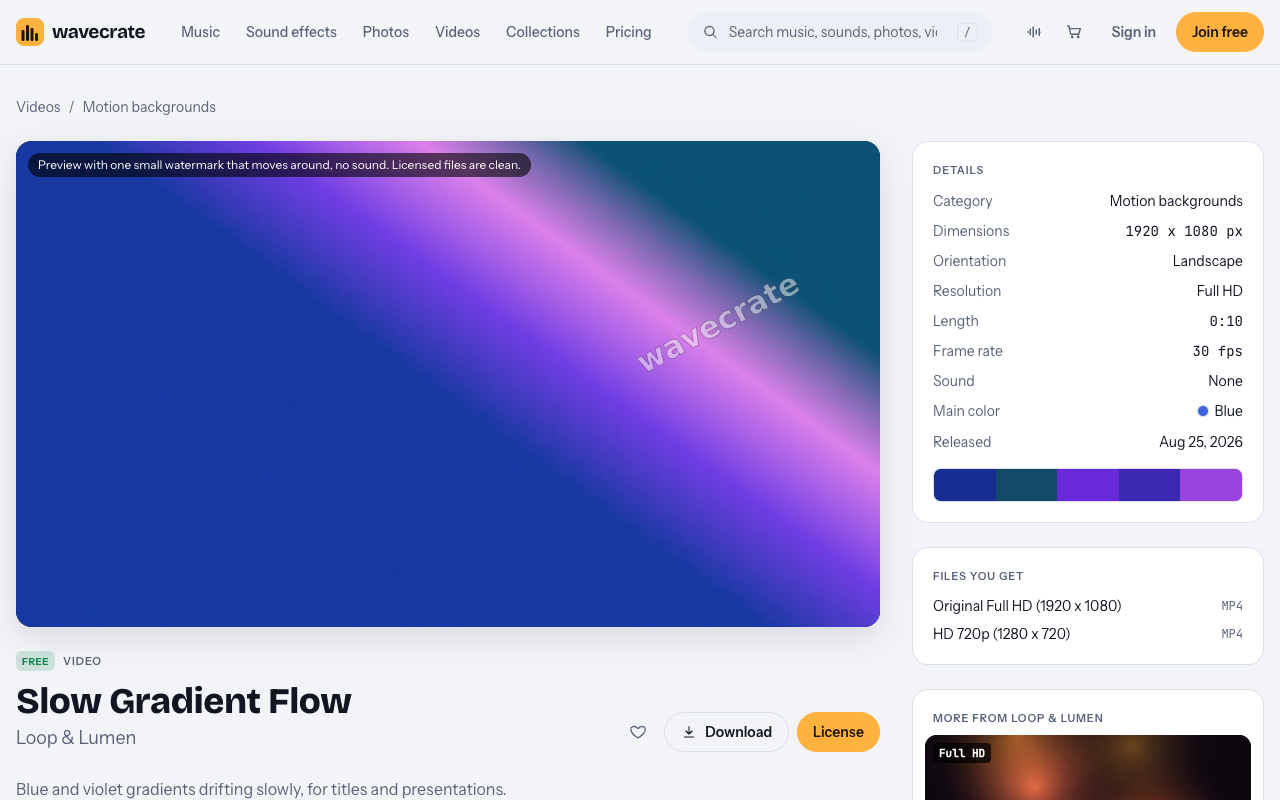Click the Aug 25, 2026 release date
This screenshot has height=800, width=1280.
tap(1201, 442)
